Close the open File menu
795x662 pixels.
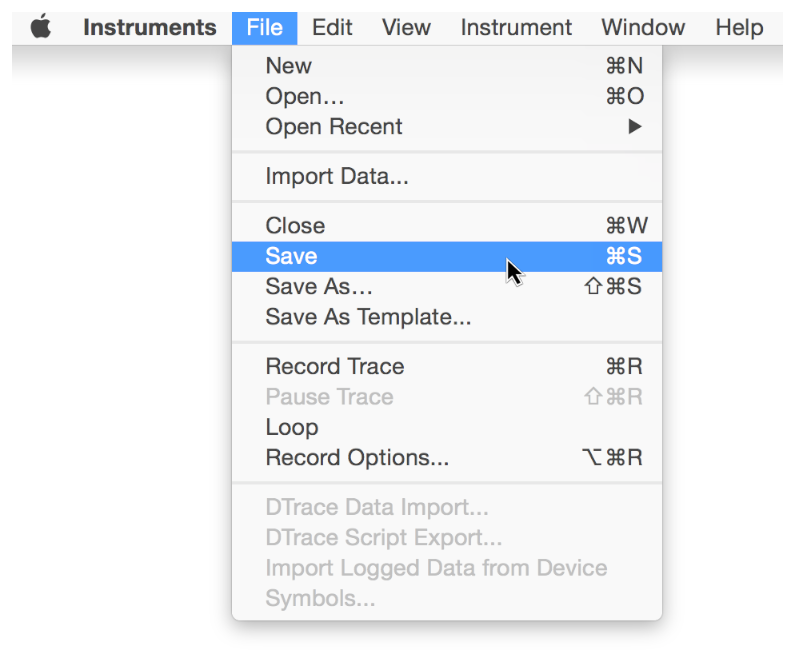[x=264, y=28]
